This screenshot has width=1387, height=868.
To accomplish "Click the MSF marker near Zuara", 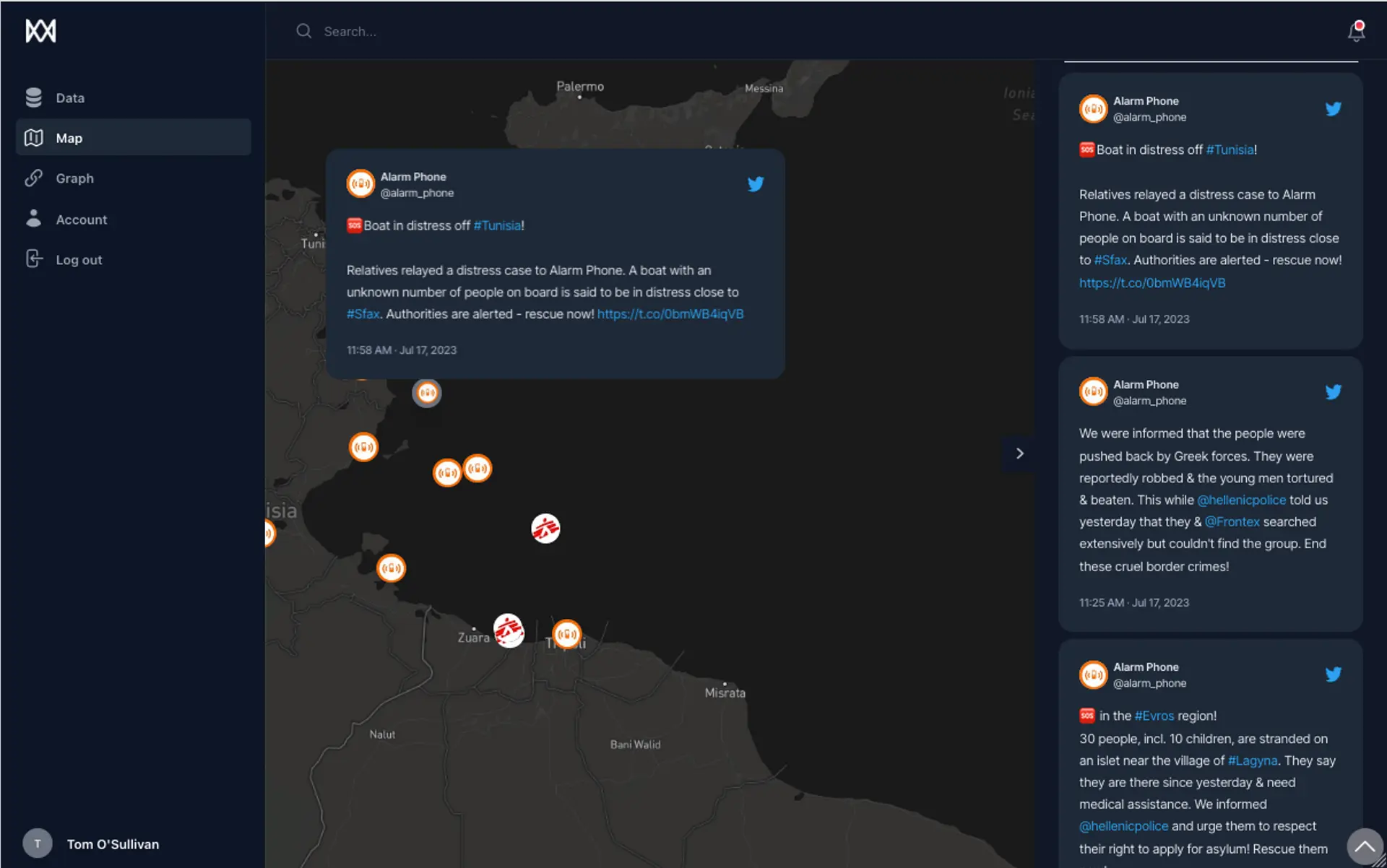I will 509,630.
